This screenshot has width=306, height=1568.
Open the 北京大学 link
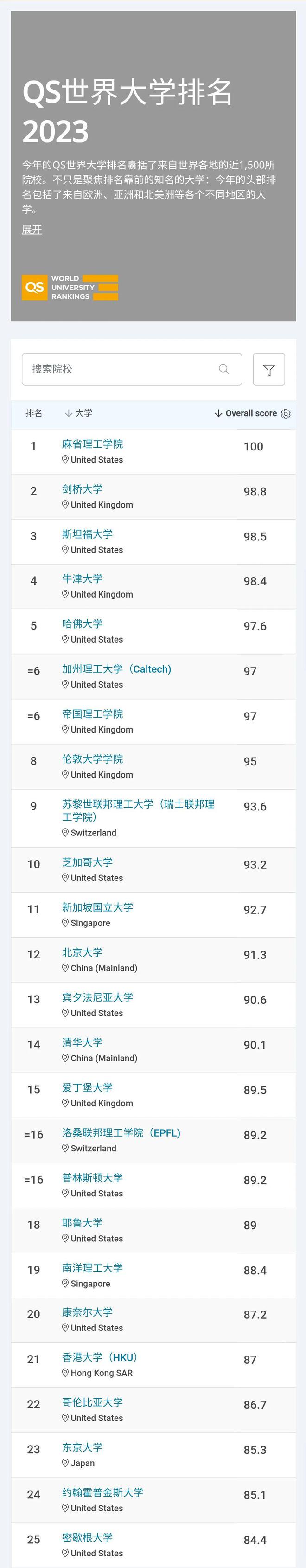[82, 952]
